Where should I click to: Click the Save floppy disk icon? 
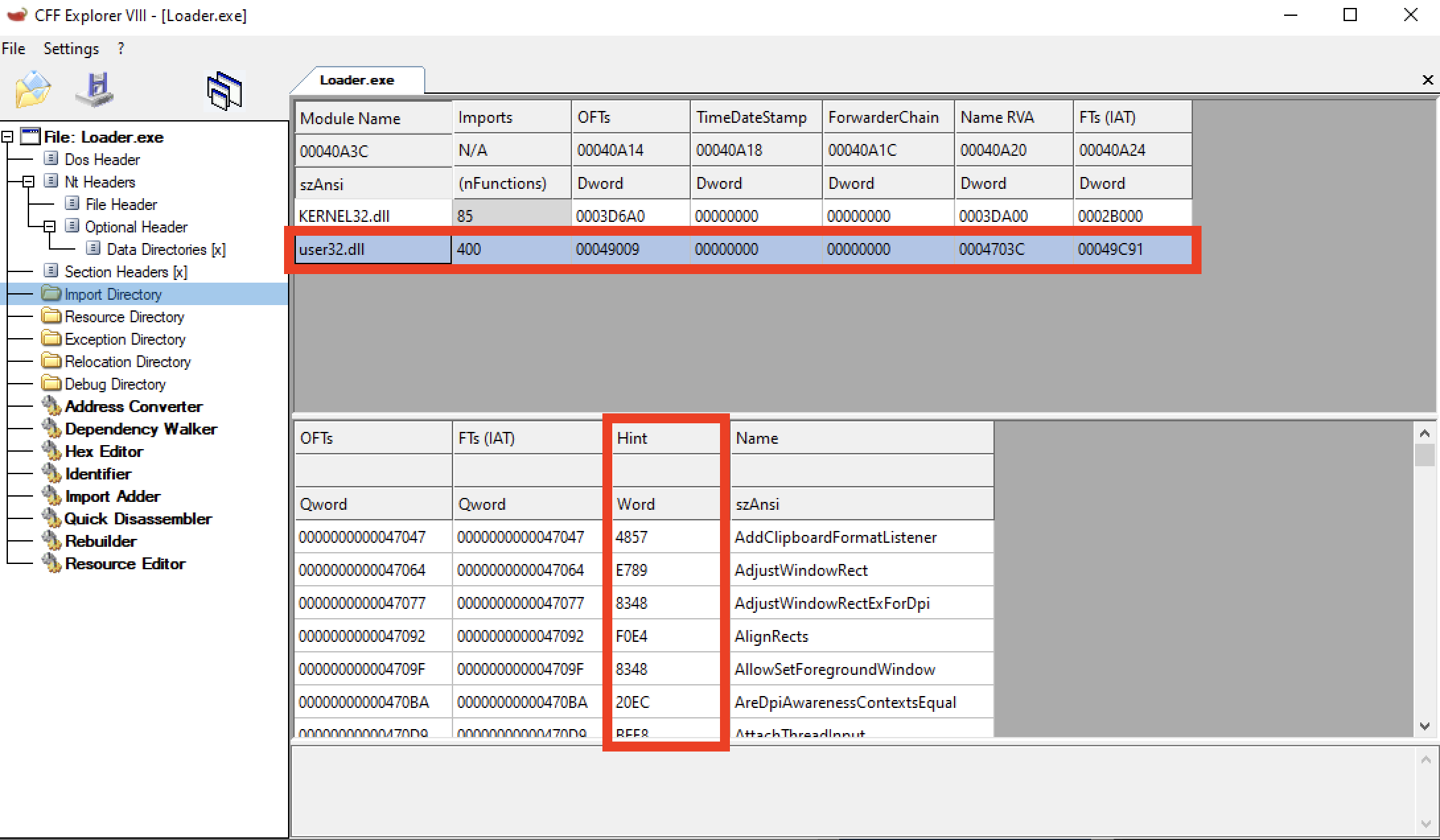click(x=94, y=90)
